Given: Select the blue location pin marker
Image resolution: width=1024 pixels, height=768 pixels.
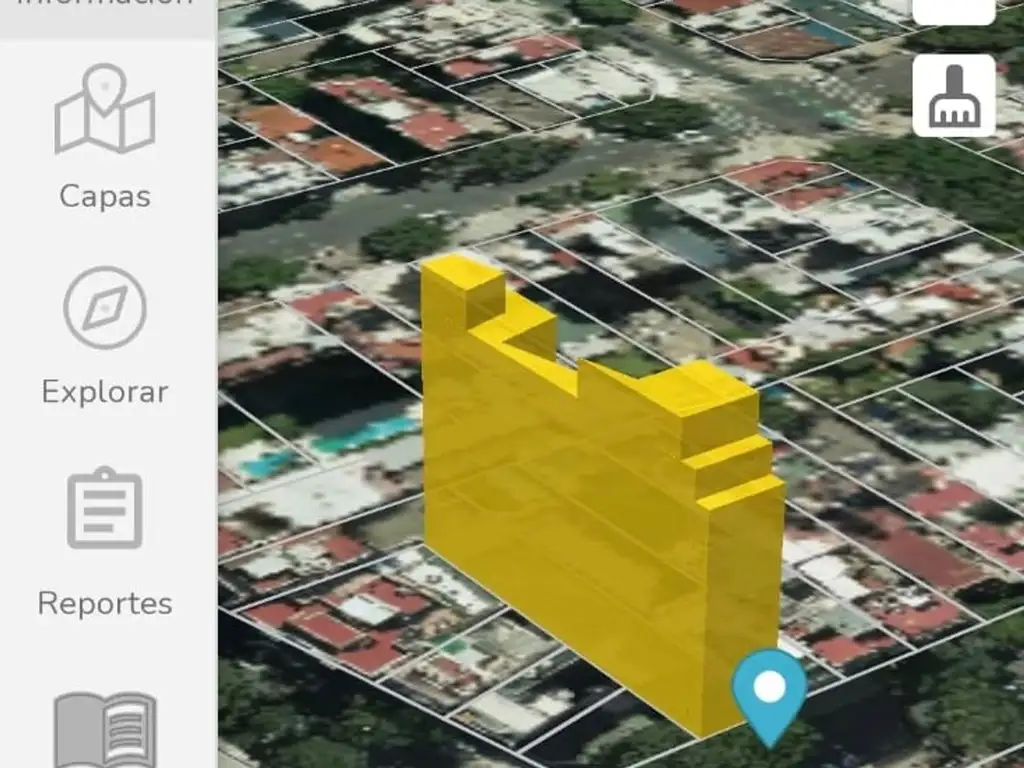Looking at the screenshot, I should (x=769, y=690).
